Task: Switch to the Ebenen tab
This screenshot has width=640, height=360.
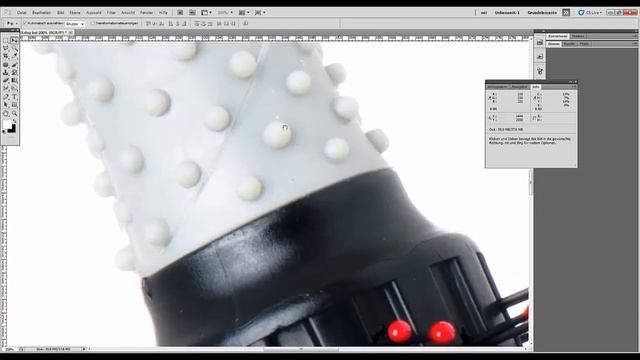Action: 554,44
